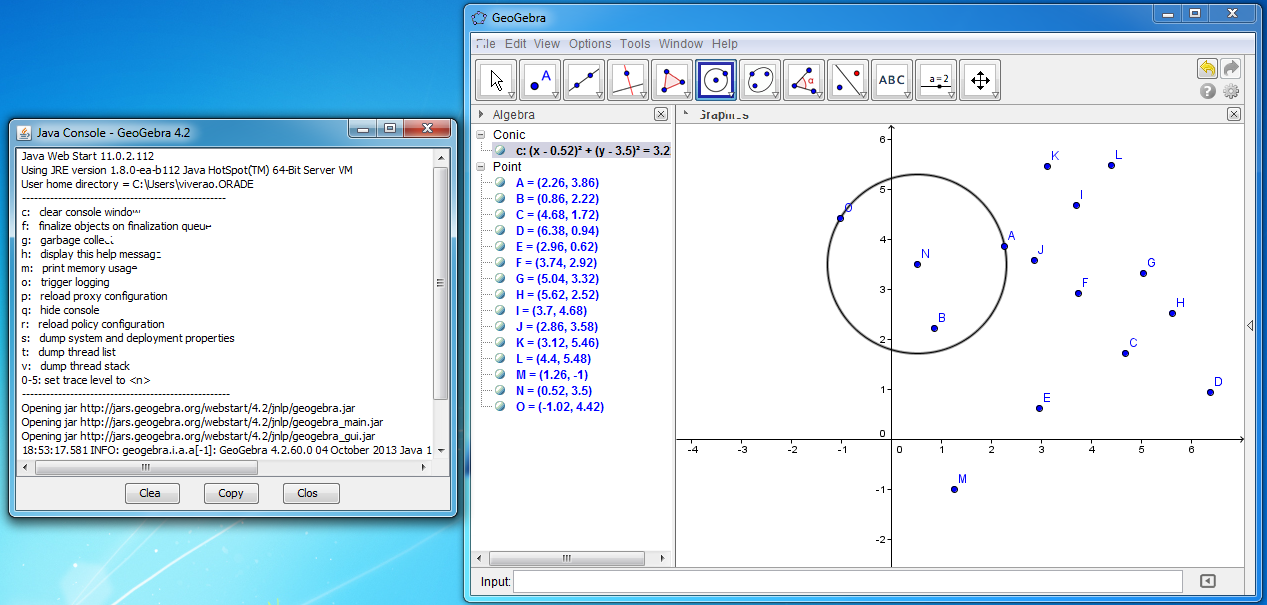1267x605 pixels.
Task: Select the Angle tool
Action: (804, 81)
